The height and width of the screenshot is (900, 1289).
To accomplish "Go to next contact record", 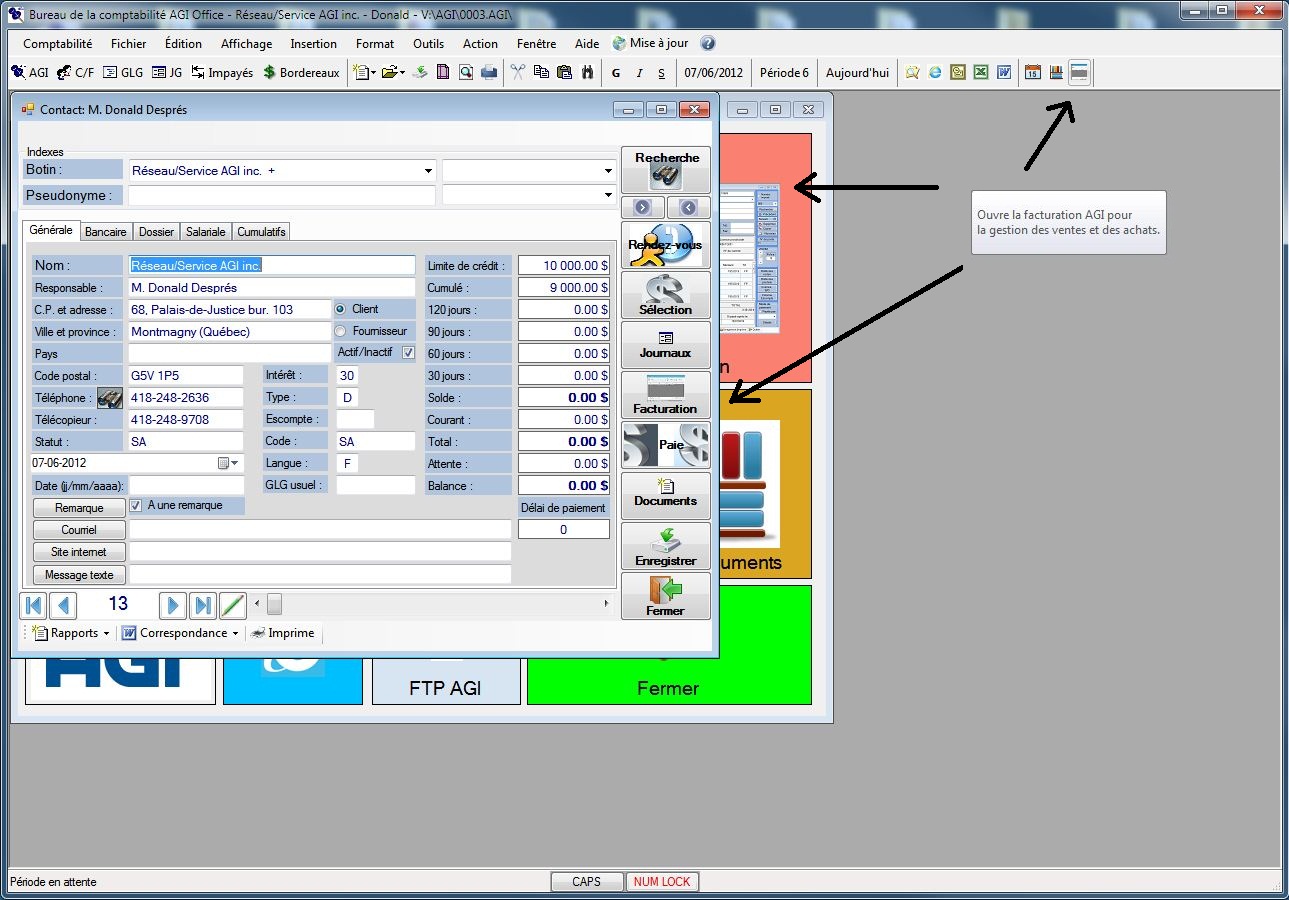I will click(173, 605).
